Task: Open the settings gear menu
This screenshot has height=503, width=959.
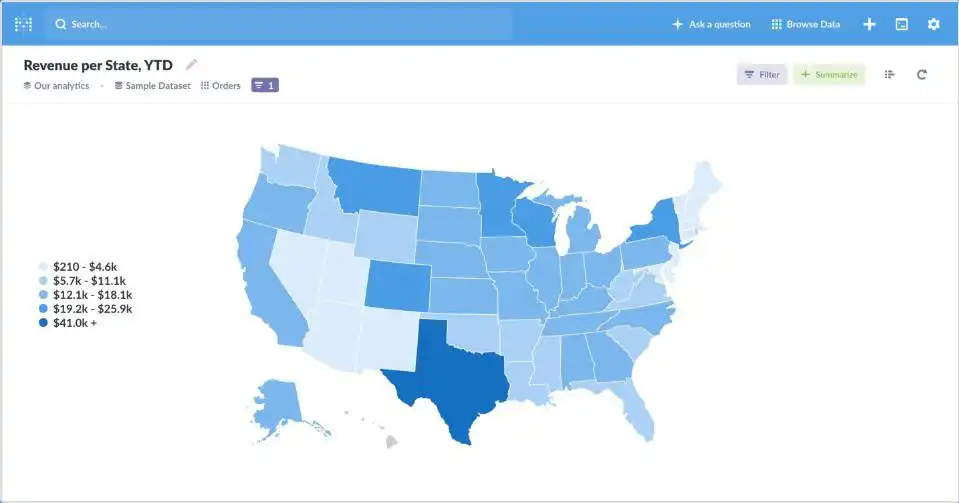Action: point(934,24)
